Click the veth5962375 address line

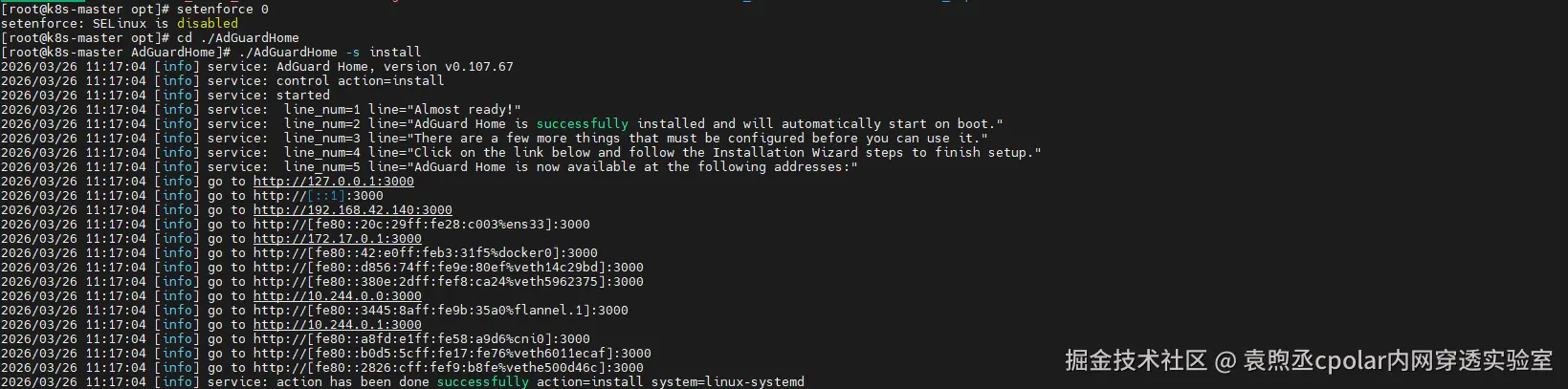tap(449, 282)
